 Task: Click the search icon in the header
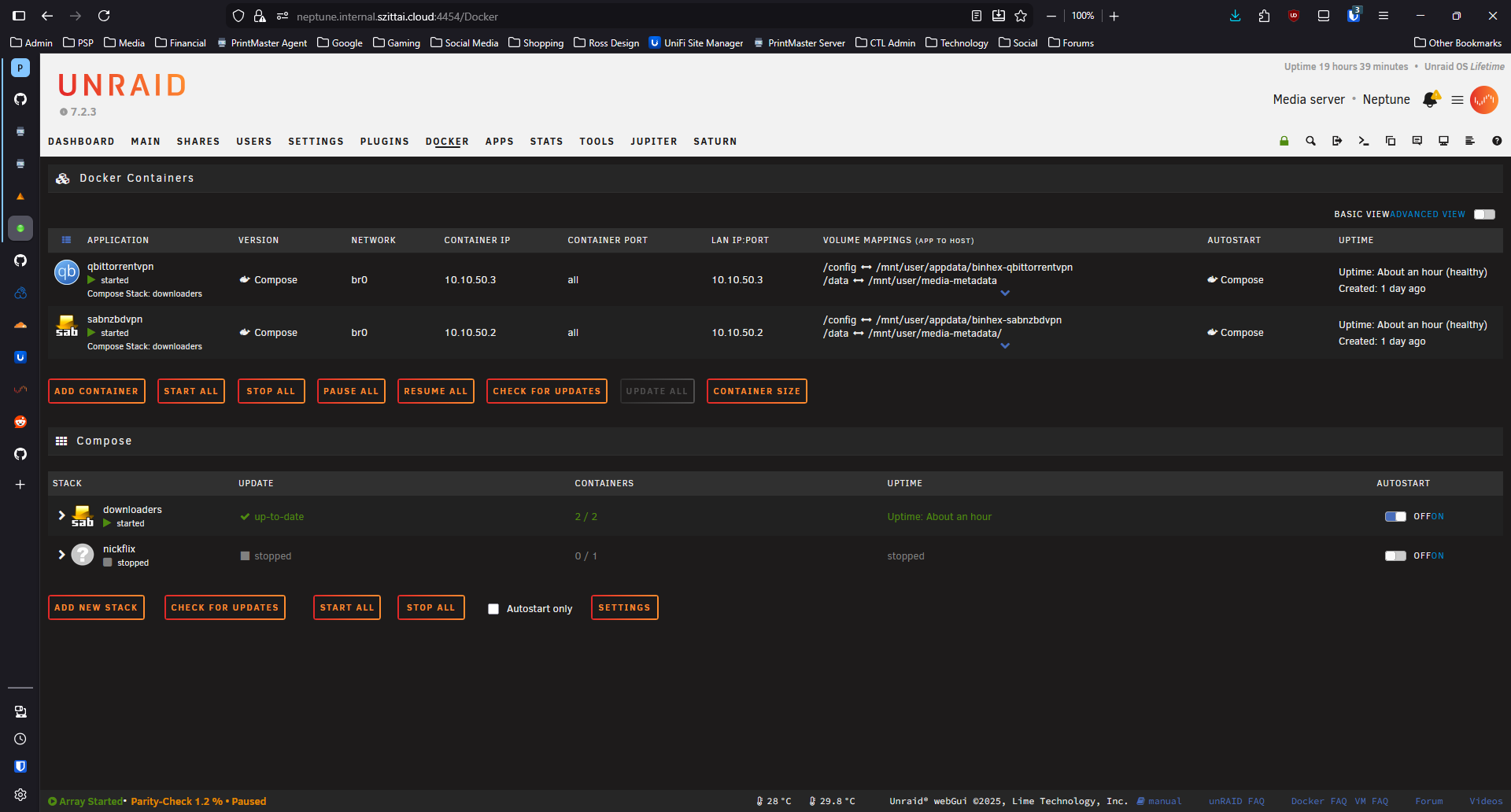pyautogui.click(x=1311, y=141)
